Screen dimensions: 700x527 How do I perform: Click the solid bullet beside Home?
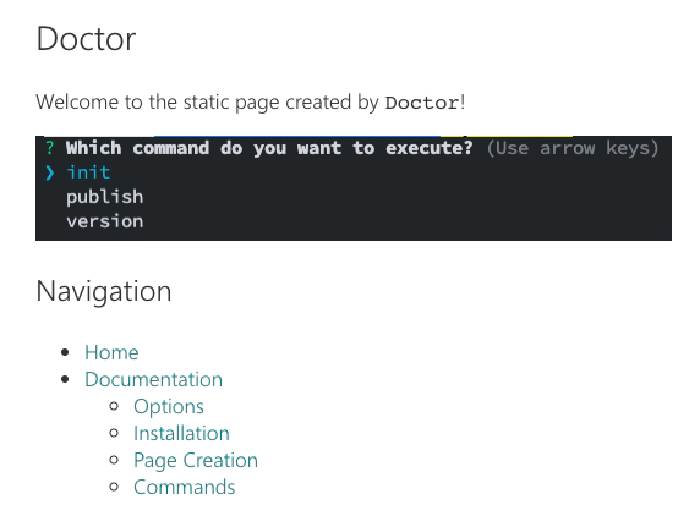(65, 352)
